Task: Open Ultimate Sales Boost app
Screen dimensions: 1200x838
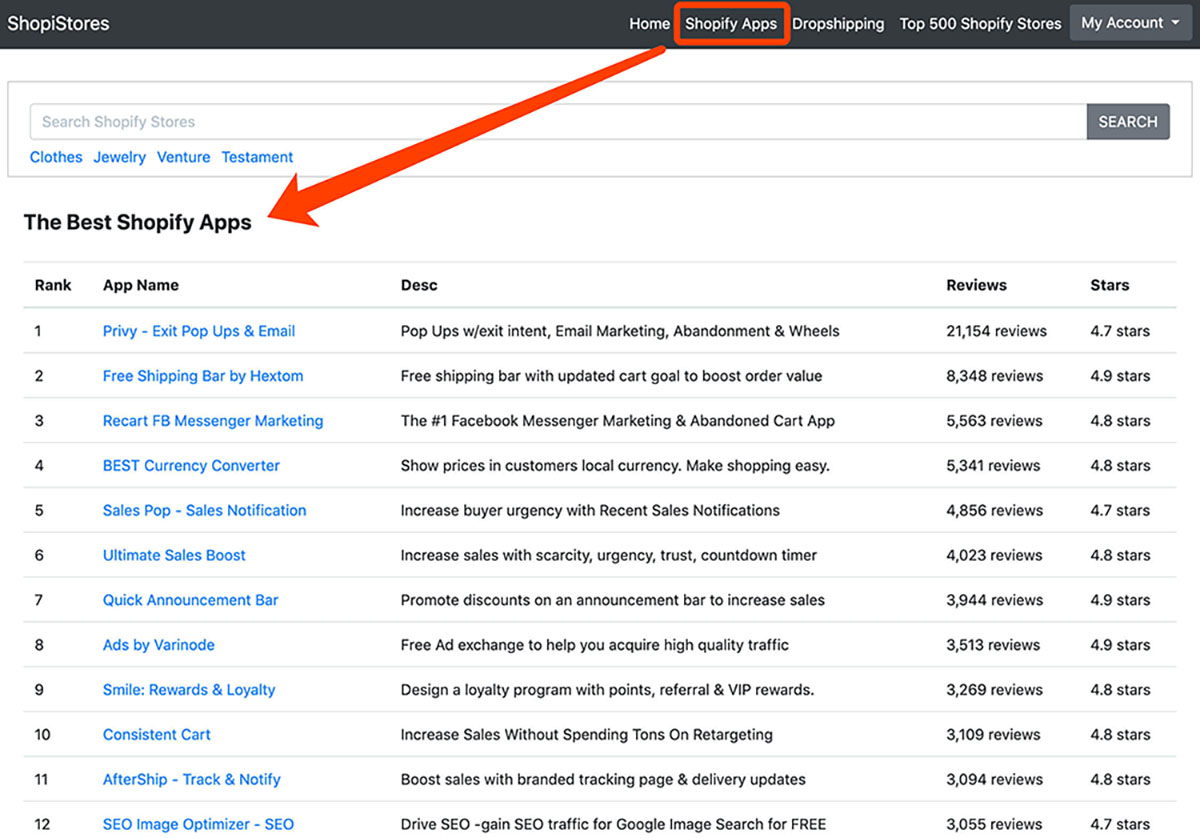Action: coord(174,555)
